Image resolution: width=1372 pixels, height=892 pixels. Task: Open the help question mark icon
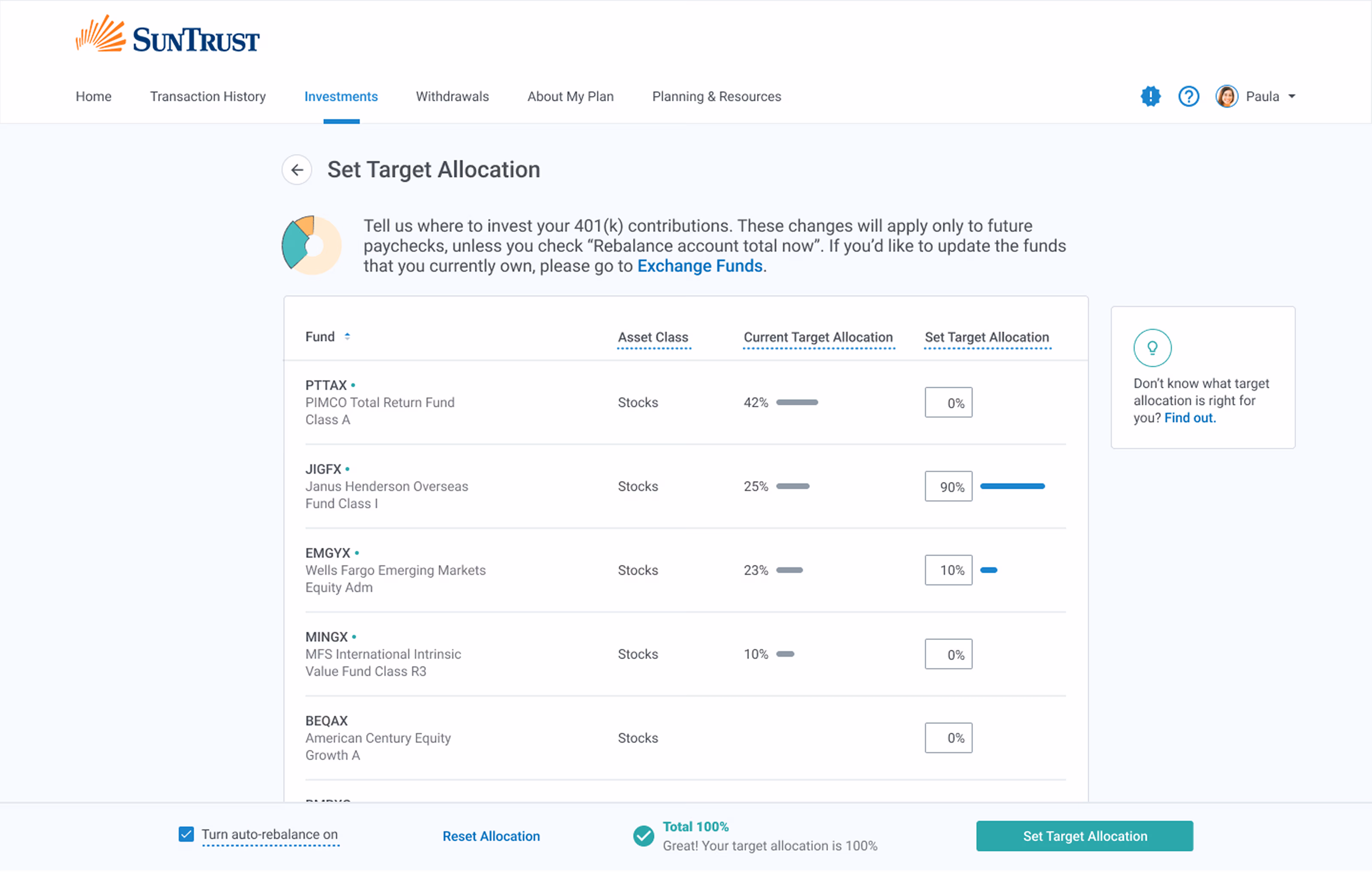(x=1189, y=96)
